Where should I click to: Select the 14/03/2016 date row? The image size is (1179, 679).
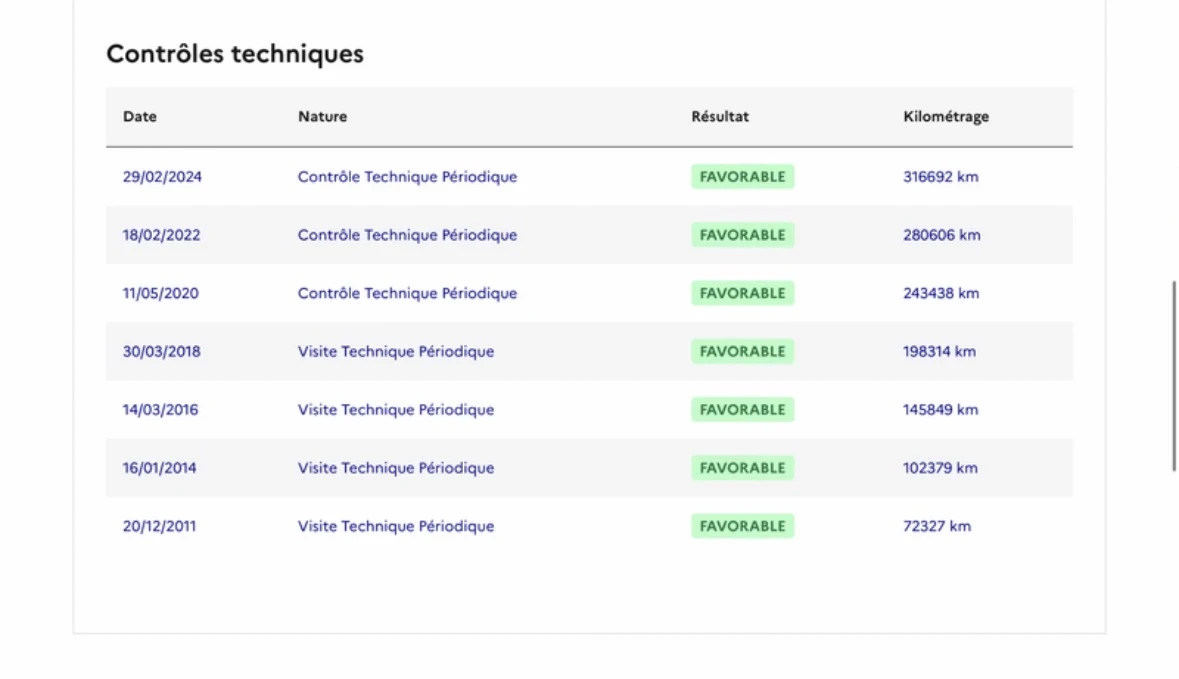pyautogui.click(x=160, y=410)
